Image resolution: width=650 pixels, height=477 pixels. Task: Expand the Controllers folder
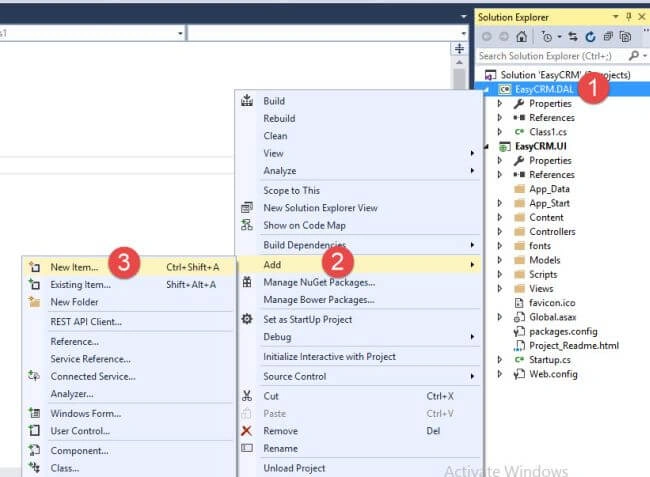click(500, 231)
